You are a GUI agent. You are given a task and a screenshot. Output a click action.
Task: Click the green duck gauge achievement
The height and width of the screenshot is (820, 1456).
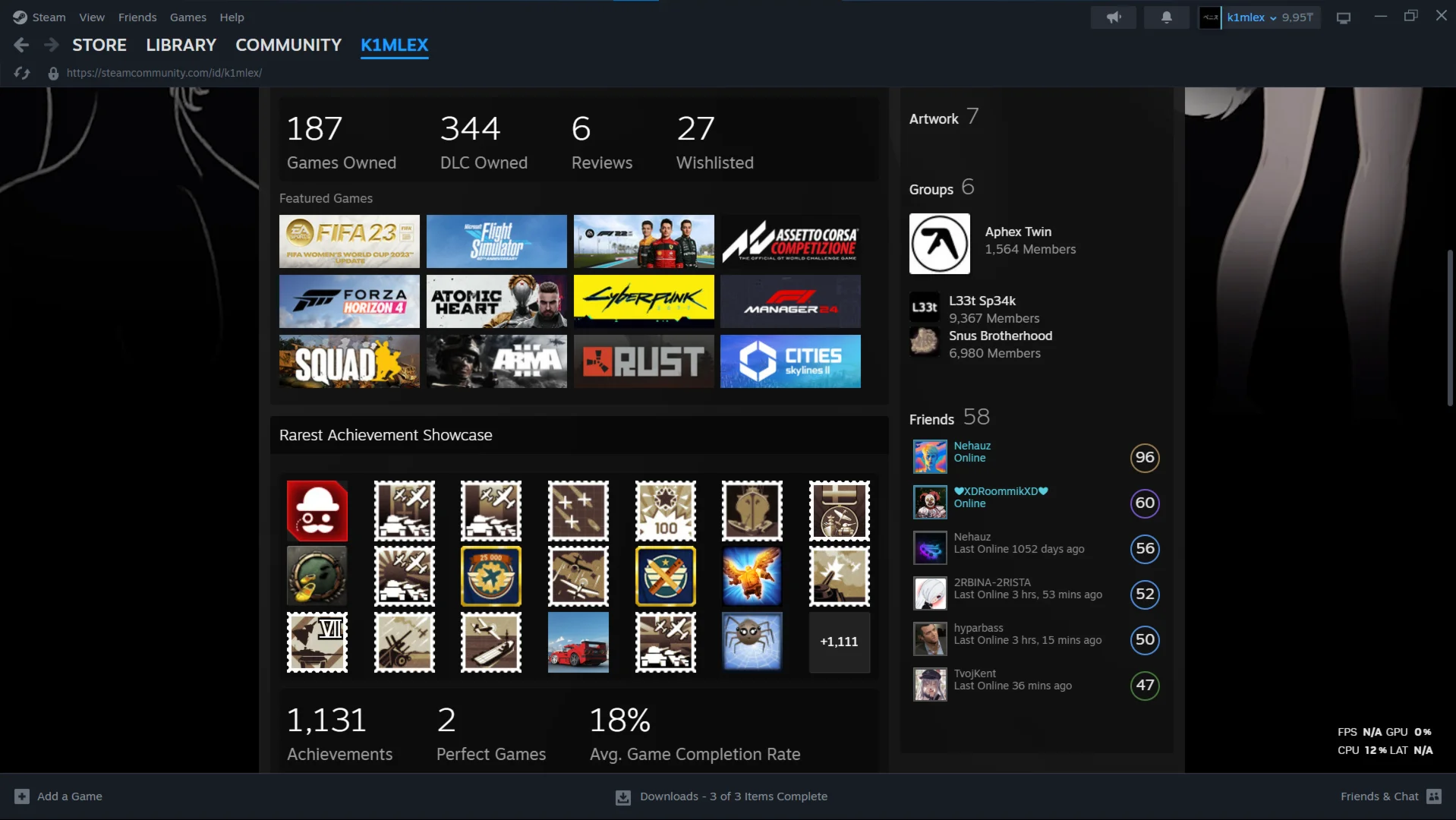pos(317,576)
